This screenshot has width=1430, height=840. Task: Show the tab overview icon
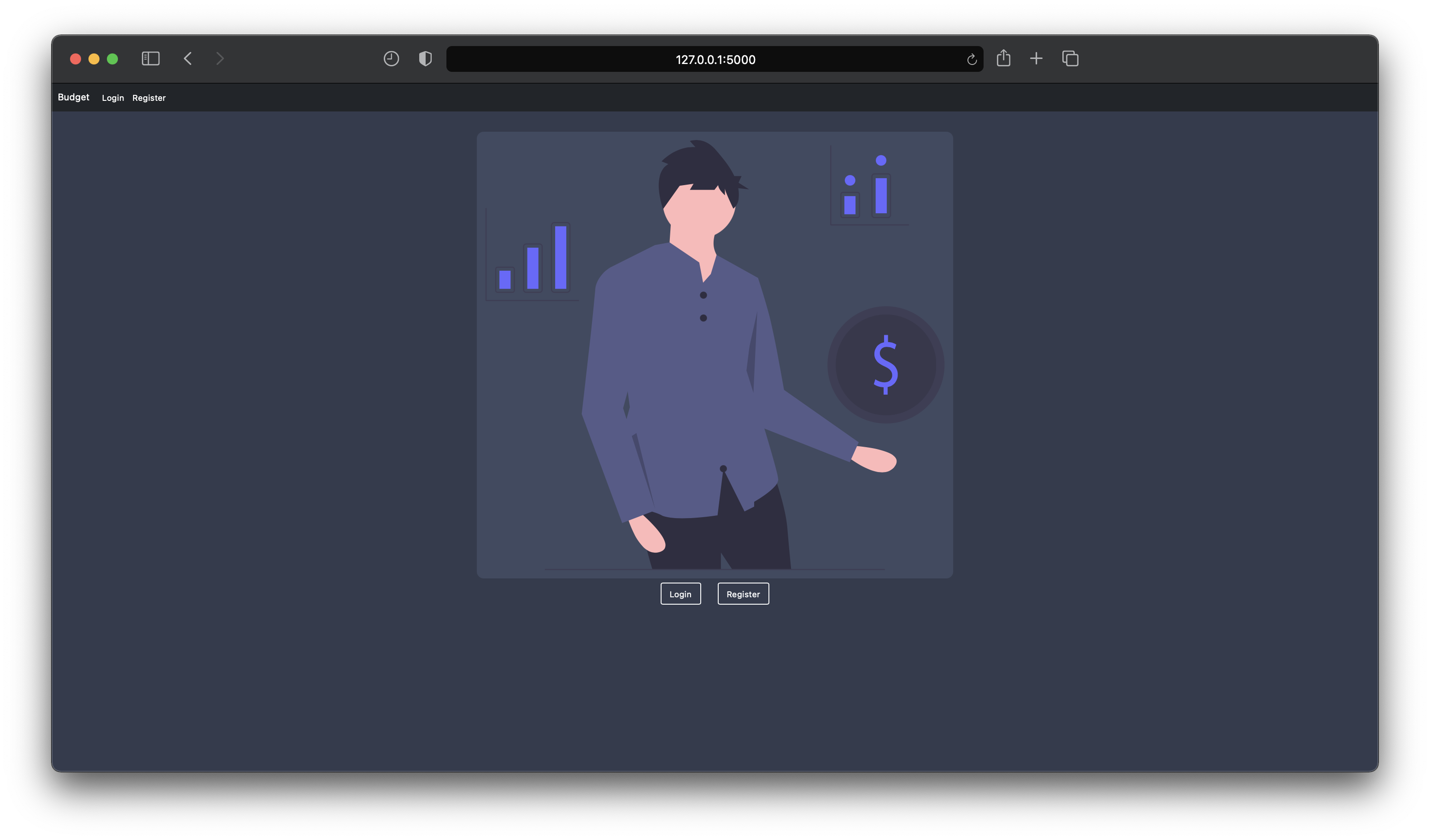point(1070,59)
